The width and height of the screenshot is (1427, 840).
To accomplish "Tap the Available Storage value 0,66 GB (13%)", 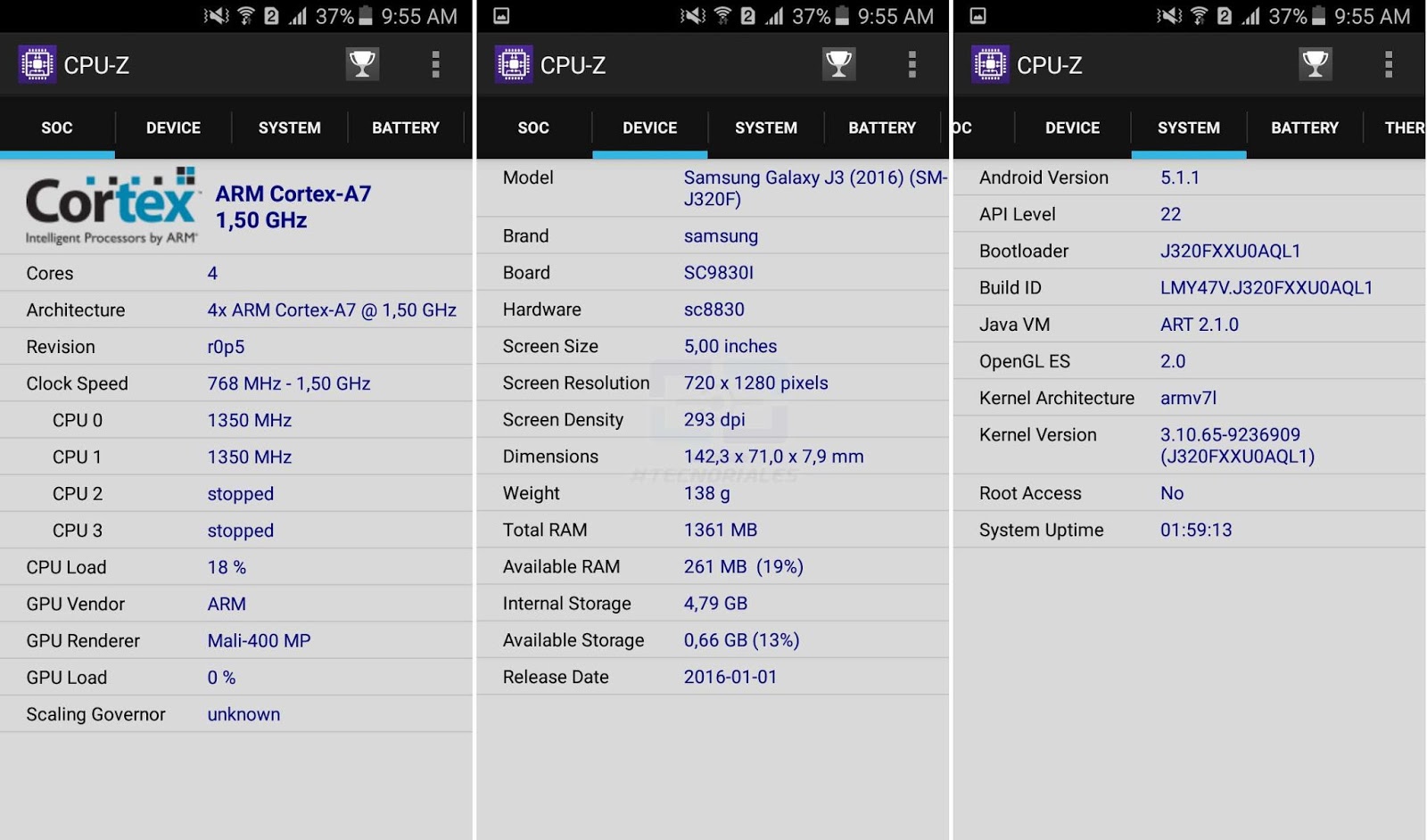I will [x=741, y=640].
